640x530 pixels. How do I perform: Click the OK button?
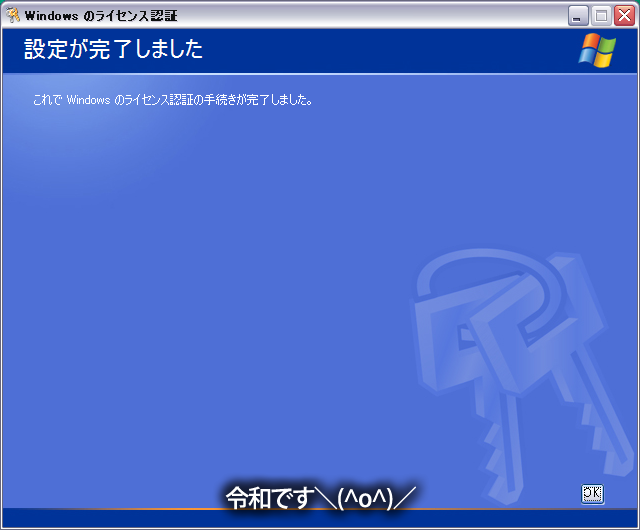(592, 494)
